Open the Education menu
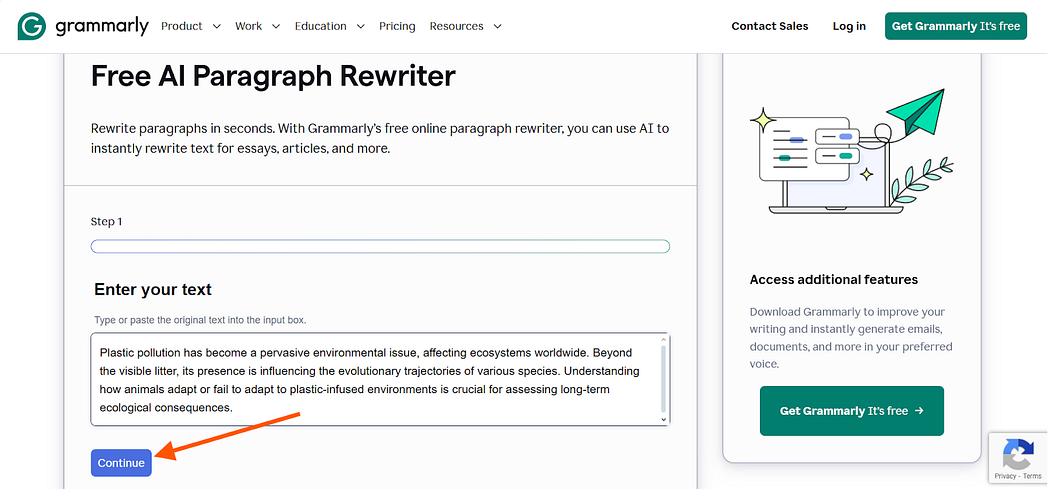Image resolution: width=1050 pixels, height=489 pixels. coord(321,26)
